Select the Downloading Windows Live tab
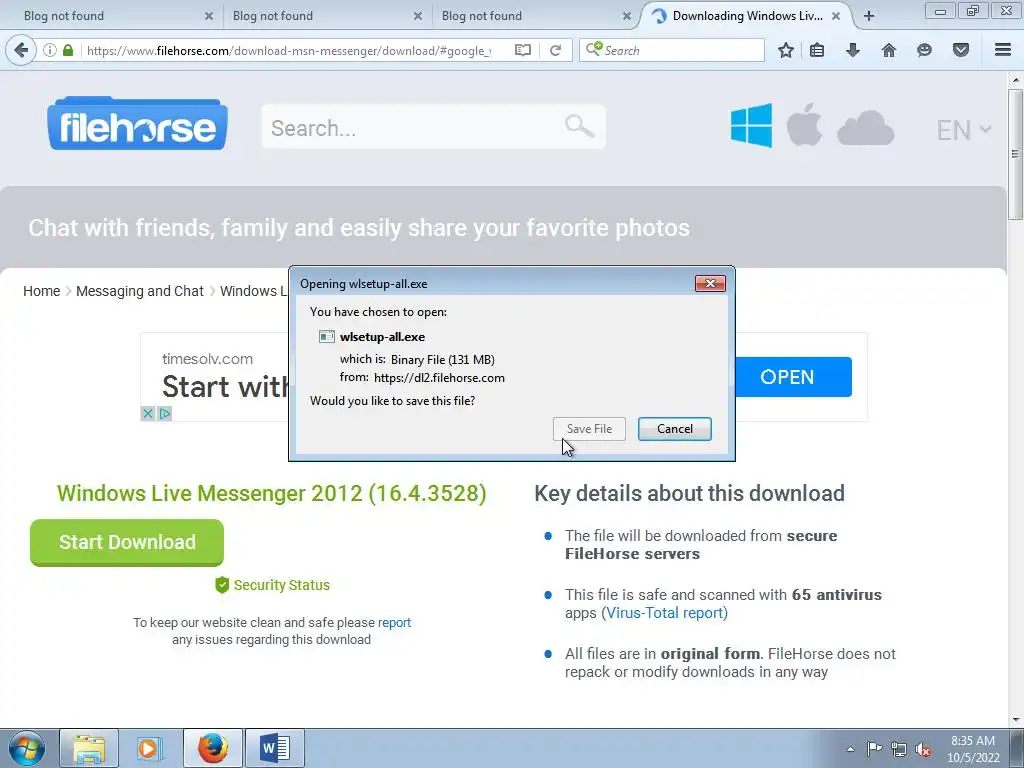 point(746,16)
